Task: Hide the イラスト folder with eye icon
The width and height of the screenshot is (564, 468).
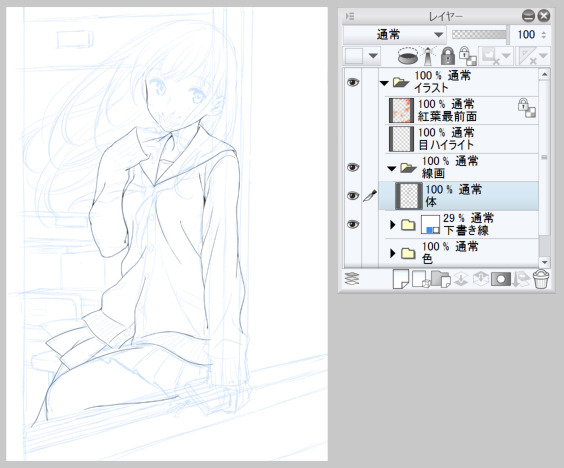Action: 353,82
